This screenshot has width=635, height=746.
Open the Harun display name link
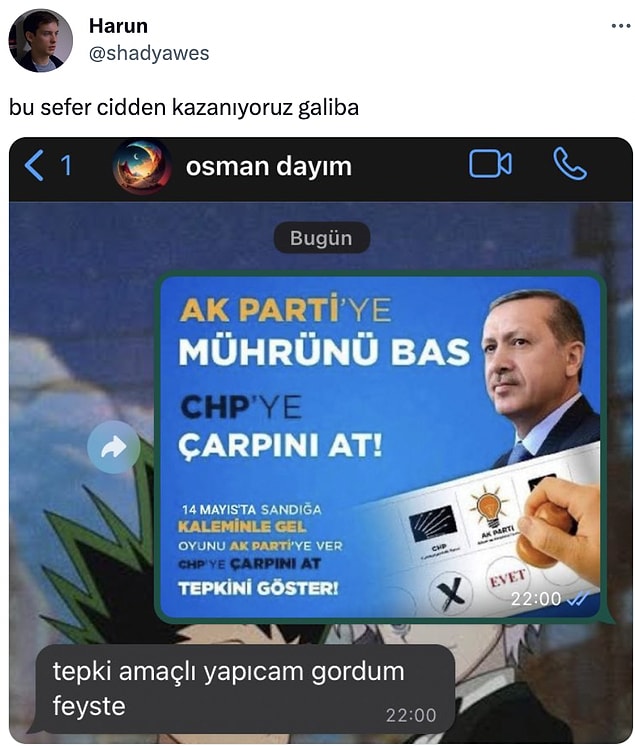tap(118, 26)
